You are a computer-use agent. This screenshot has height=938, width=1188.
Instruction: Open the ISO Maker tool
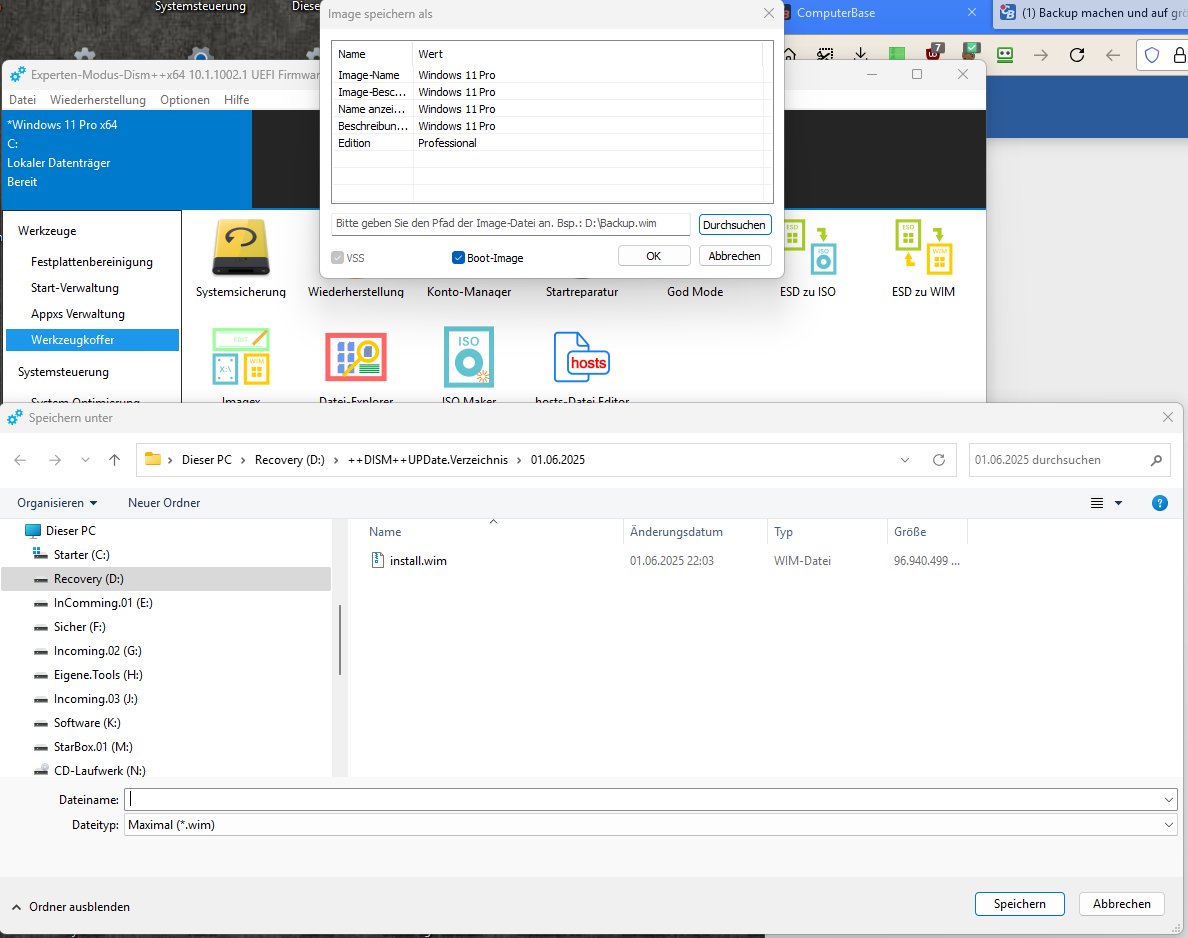(x=469, y=356)
